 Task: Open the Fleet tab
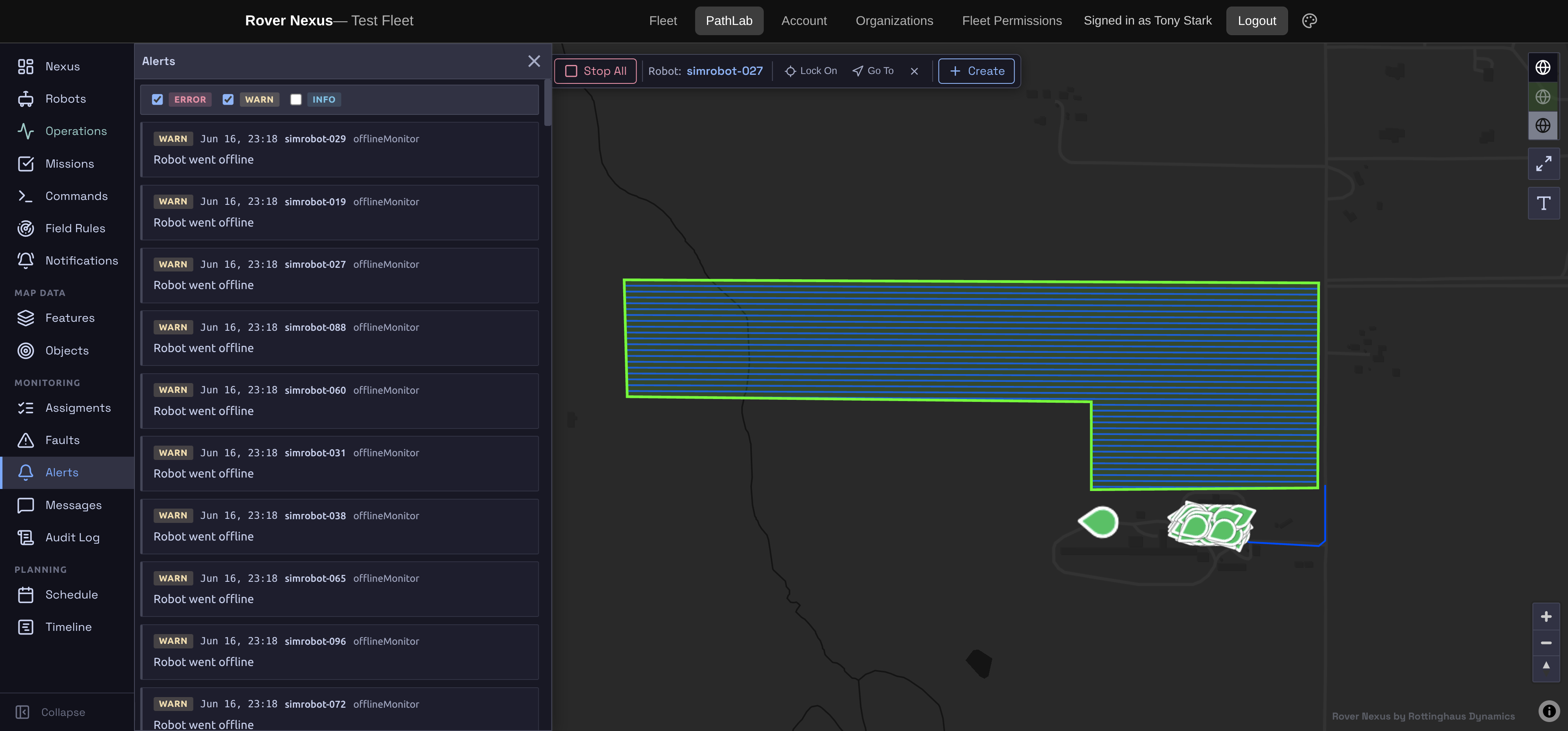(663, 21)
